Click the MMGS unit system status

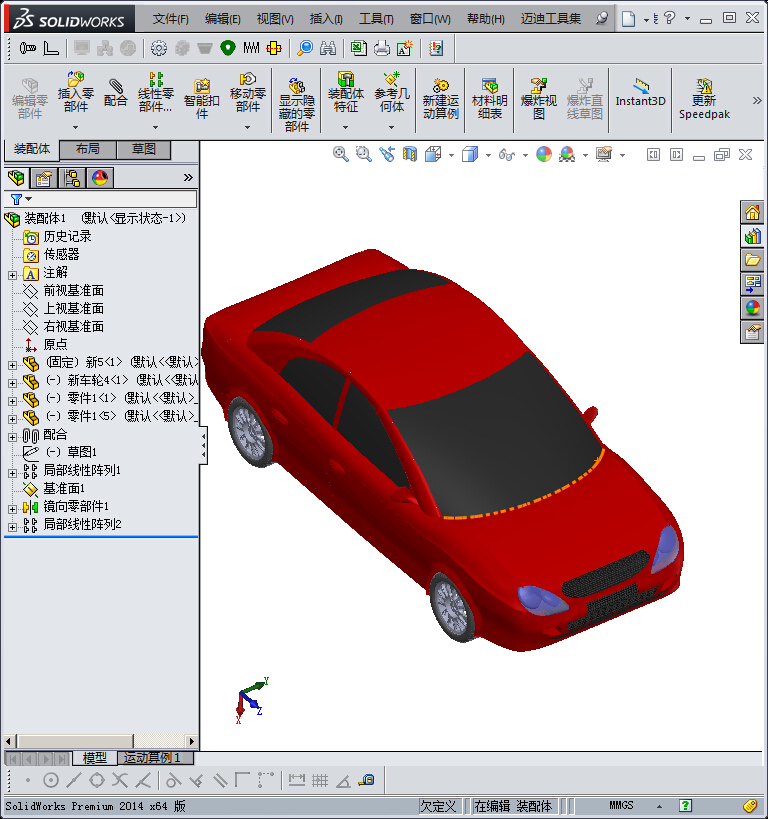(621, 806)
